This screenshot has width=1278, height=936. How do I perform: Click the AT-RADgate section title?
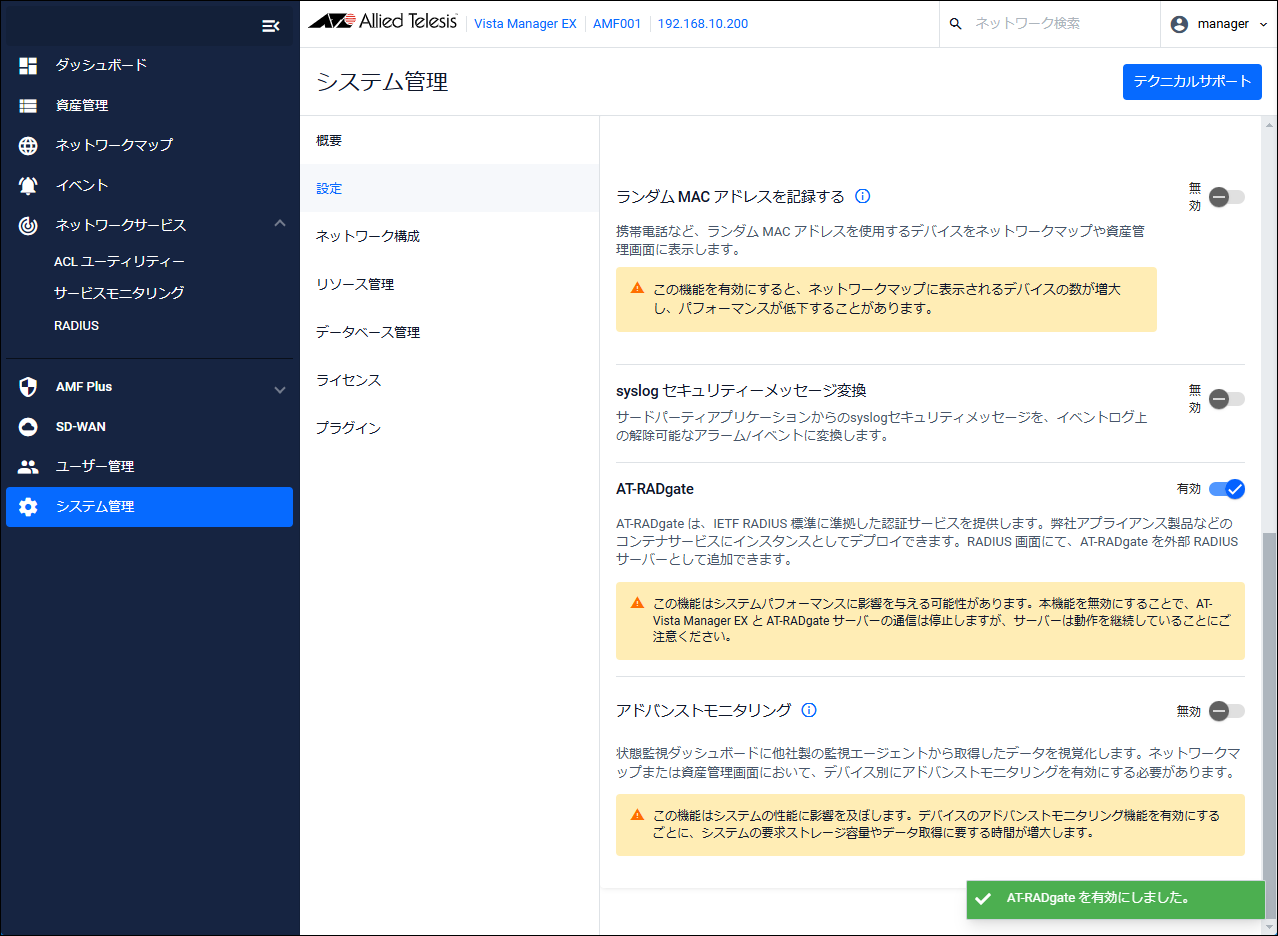click(x=655, y=489)
